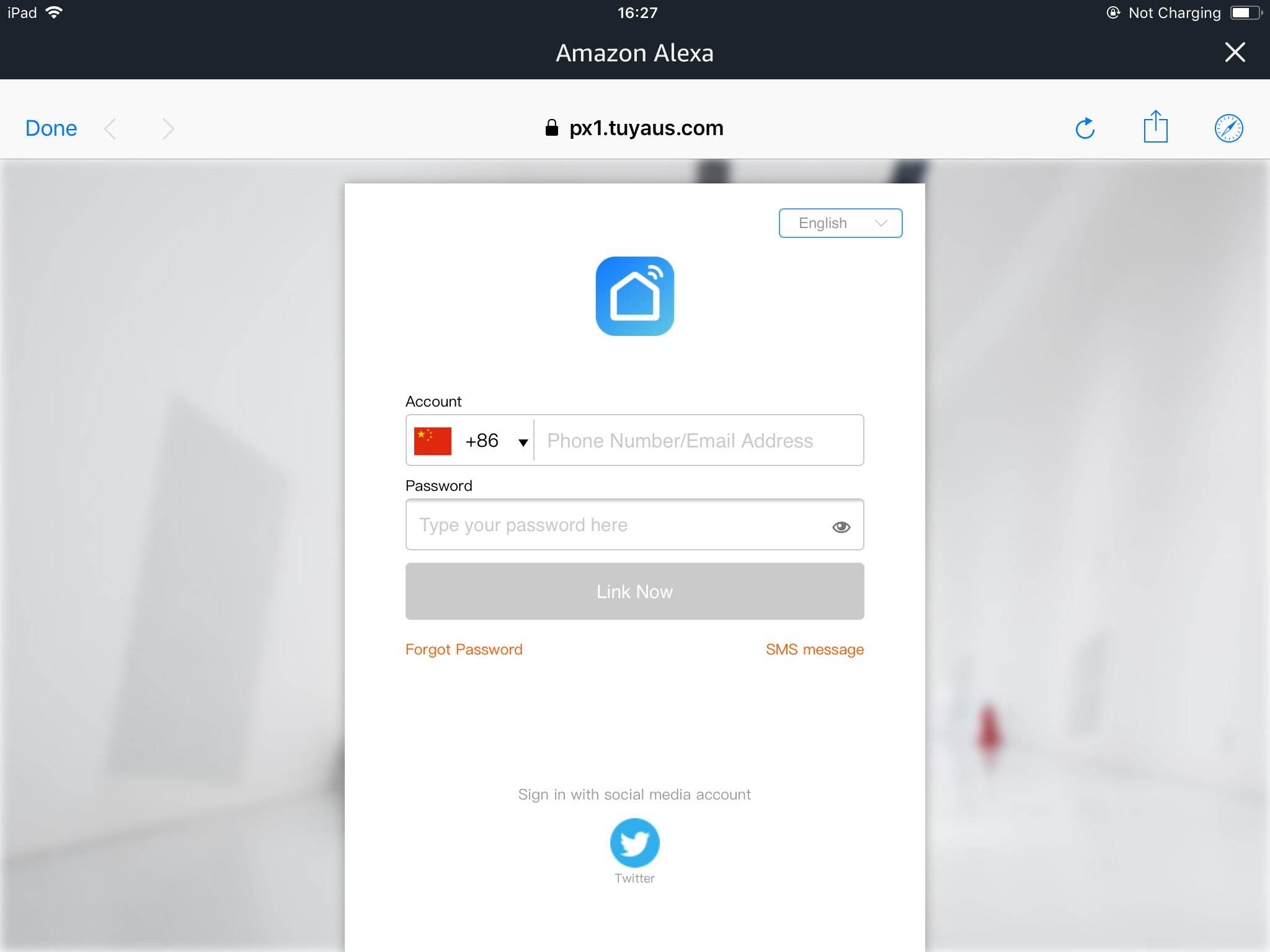Image resolution: width=1270 pixels, height=952 pixels.
Task: Expand the English language selector
Action: [840, 222]
